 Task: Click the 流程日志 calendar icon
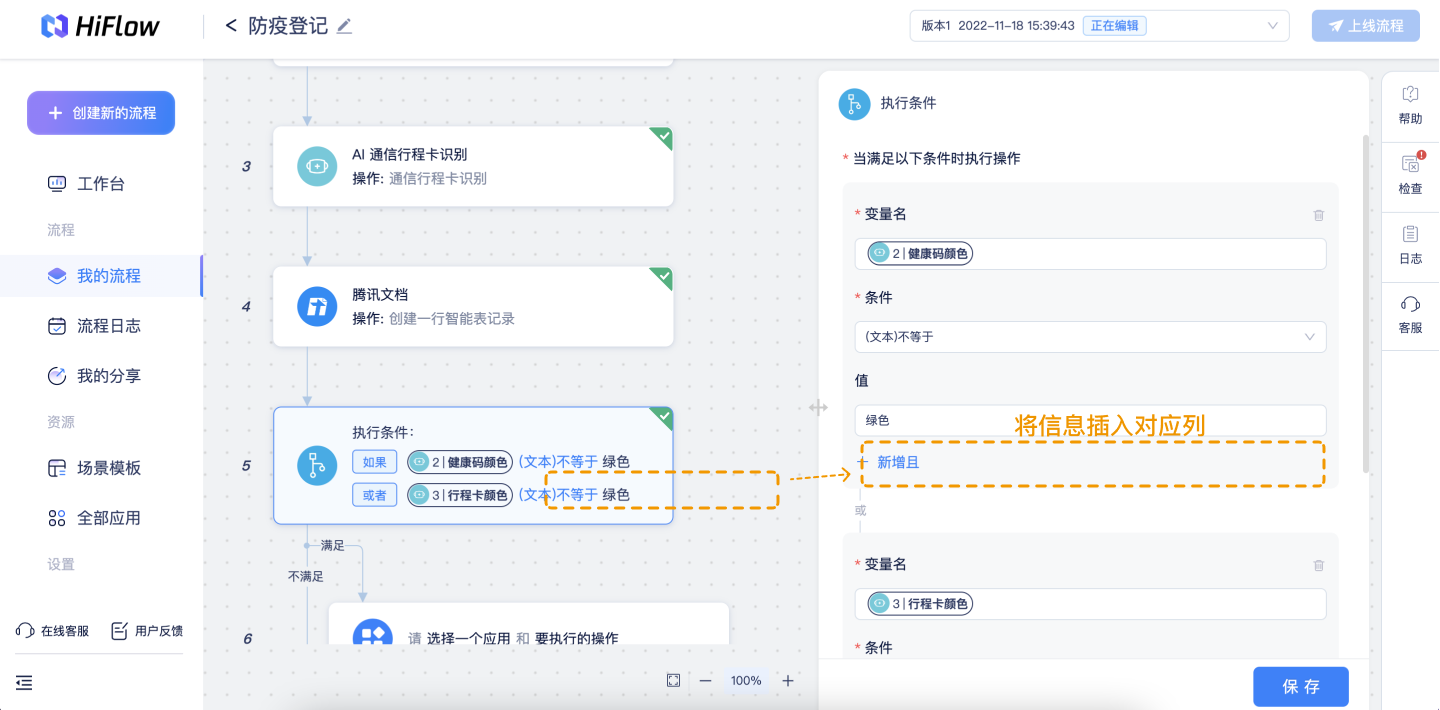tap(57, 326)
